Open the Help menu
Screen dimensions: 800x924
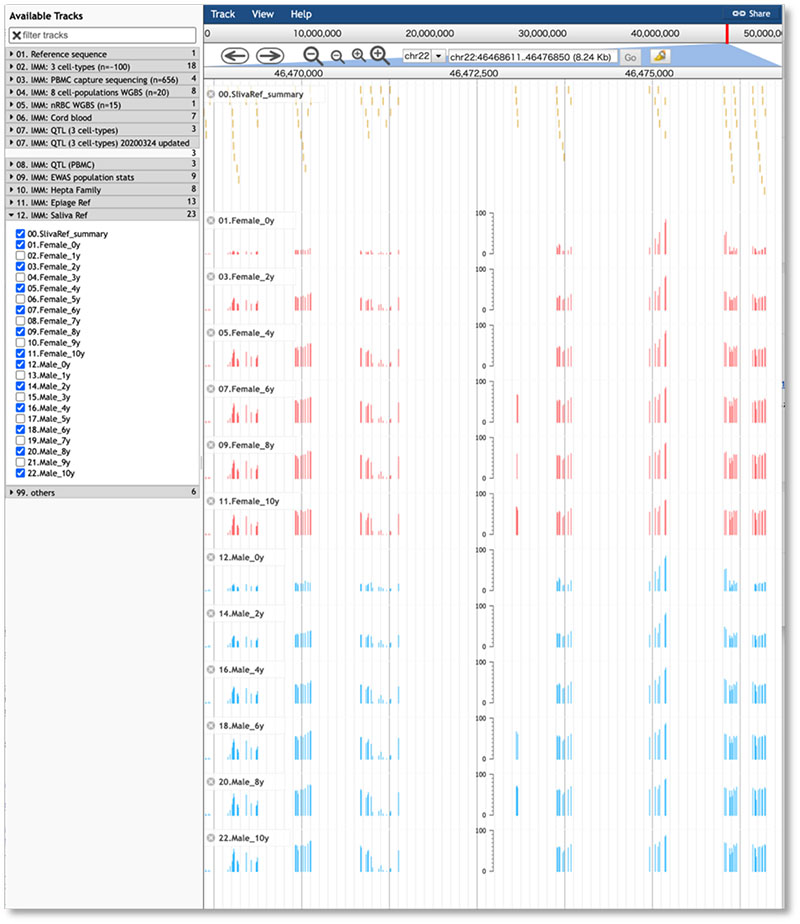tap(301, 14)
